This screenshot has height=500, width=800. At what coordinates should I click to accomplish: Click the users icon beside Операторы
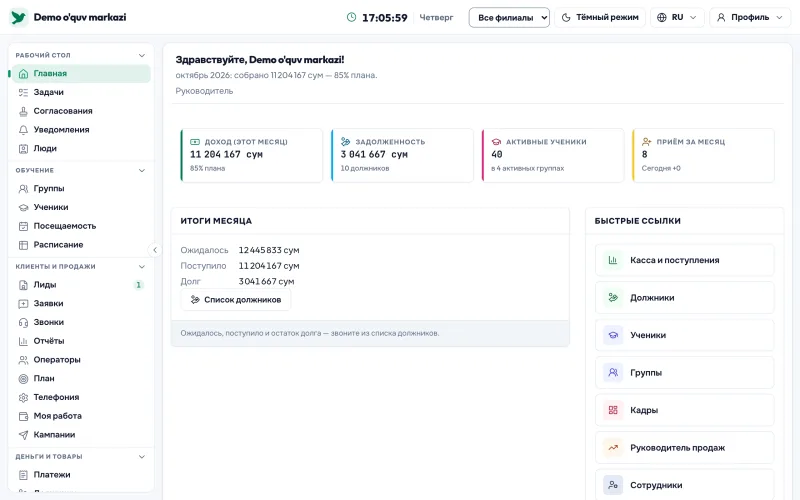(x=23, y=360)
